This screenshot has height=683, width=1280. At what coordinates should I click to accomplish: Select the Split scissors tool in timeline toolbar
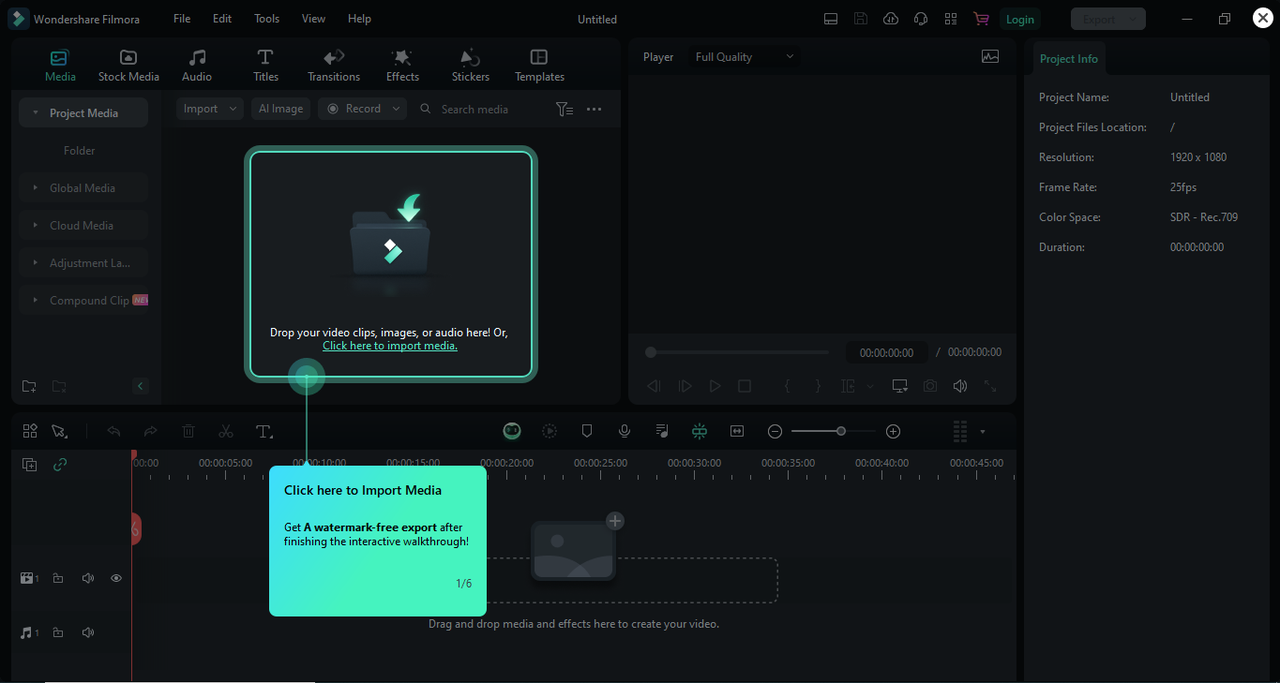coord(226,431)
